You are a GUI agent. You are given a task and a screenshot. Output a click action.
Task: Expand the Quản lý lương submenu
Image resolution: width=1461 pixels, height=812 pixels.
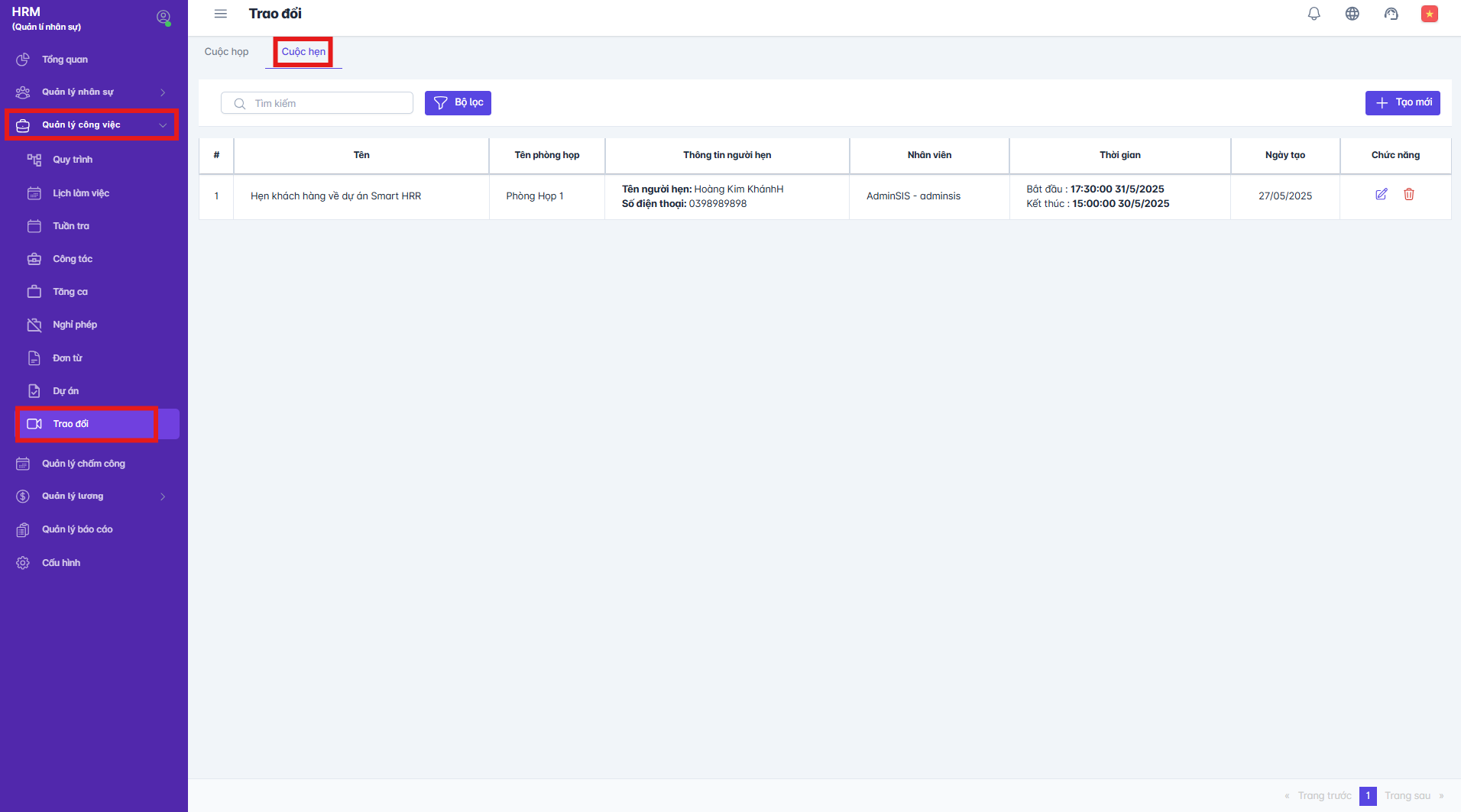pyautogui.click(x=92, y=497)
